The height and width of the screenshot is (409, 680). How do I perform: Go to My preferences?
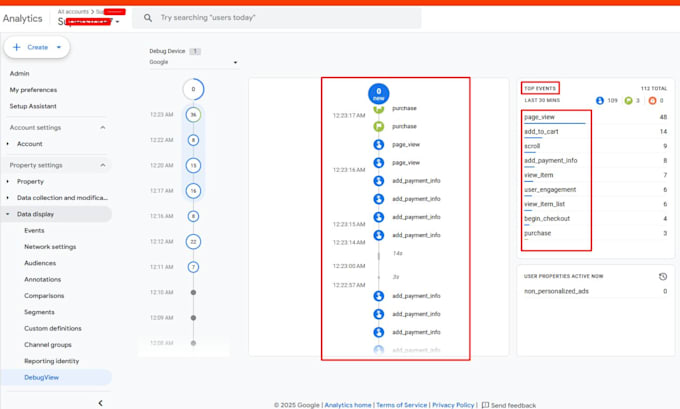[x=33, y=90]
